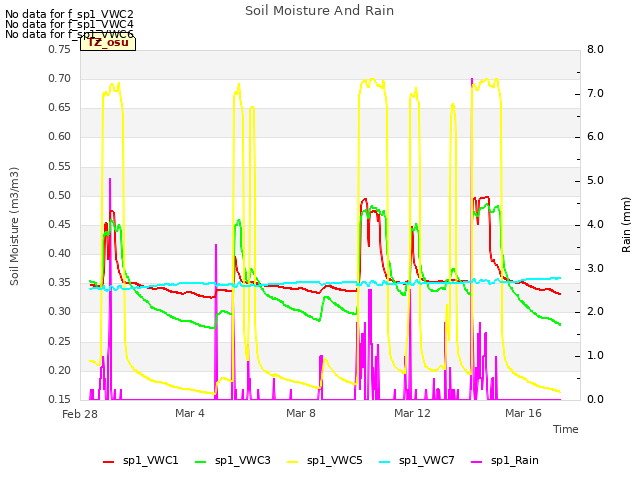
Task: Click the Time axis label
Action: 566,429
